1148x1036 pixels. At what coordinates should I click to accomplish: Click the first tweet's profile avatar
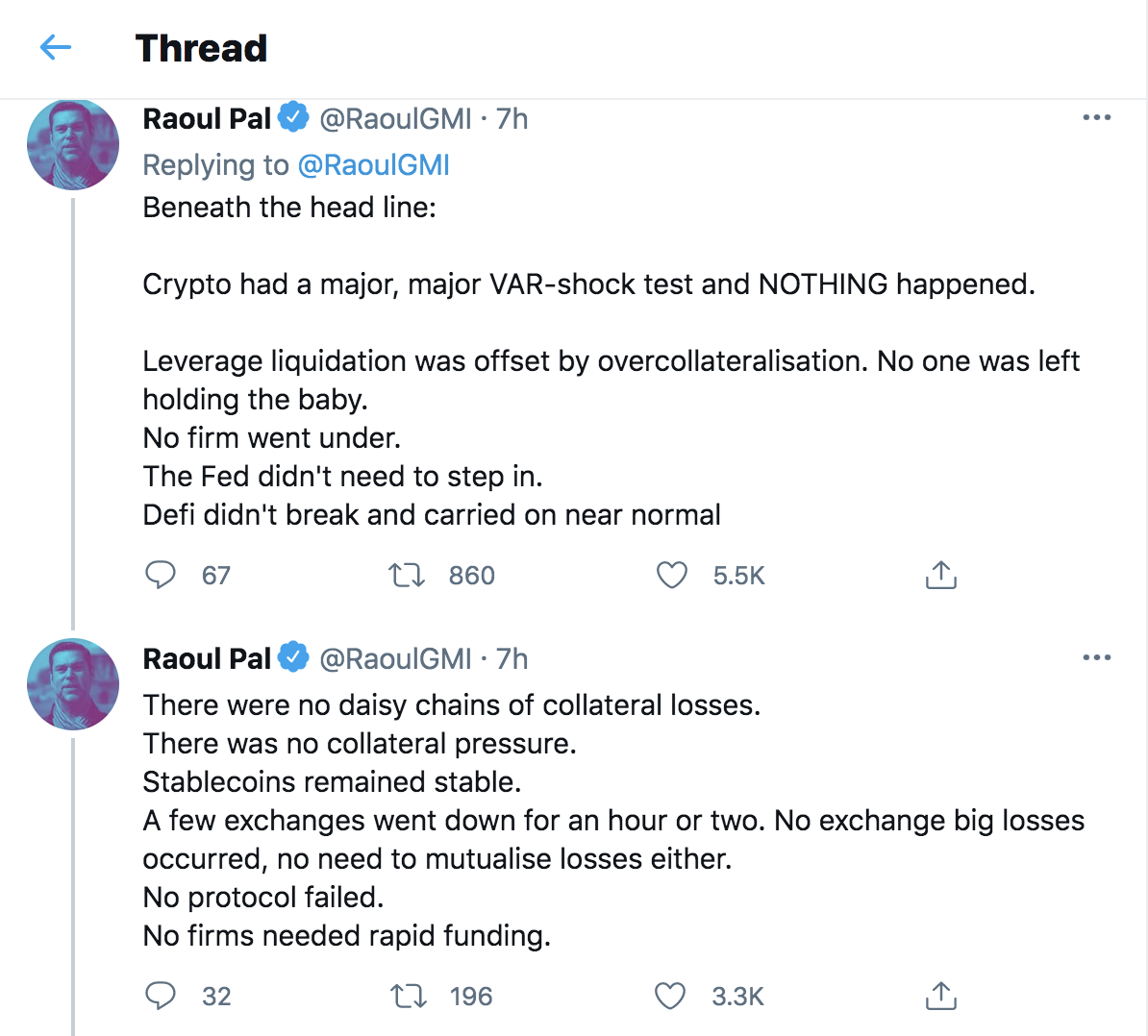72,144
